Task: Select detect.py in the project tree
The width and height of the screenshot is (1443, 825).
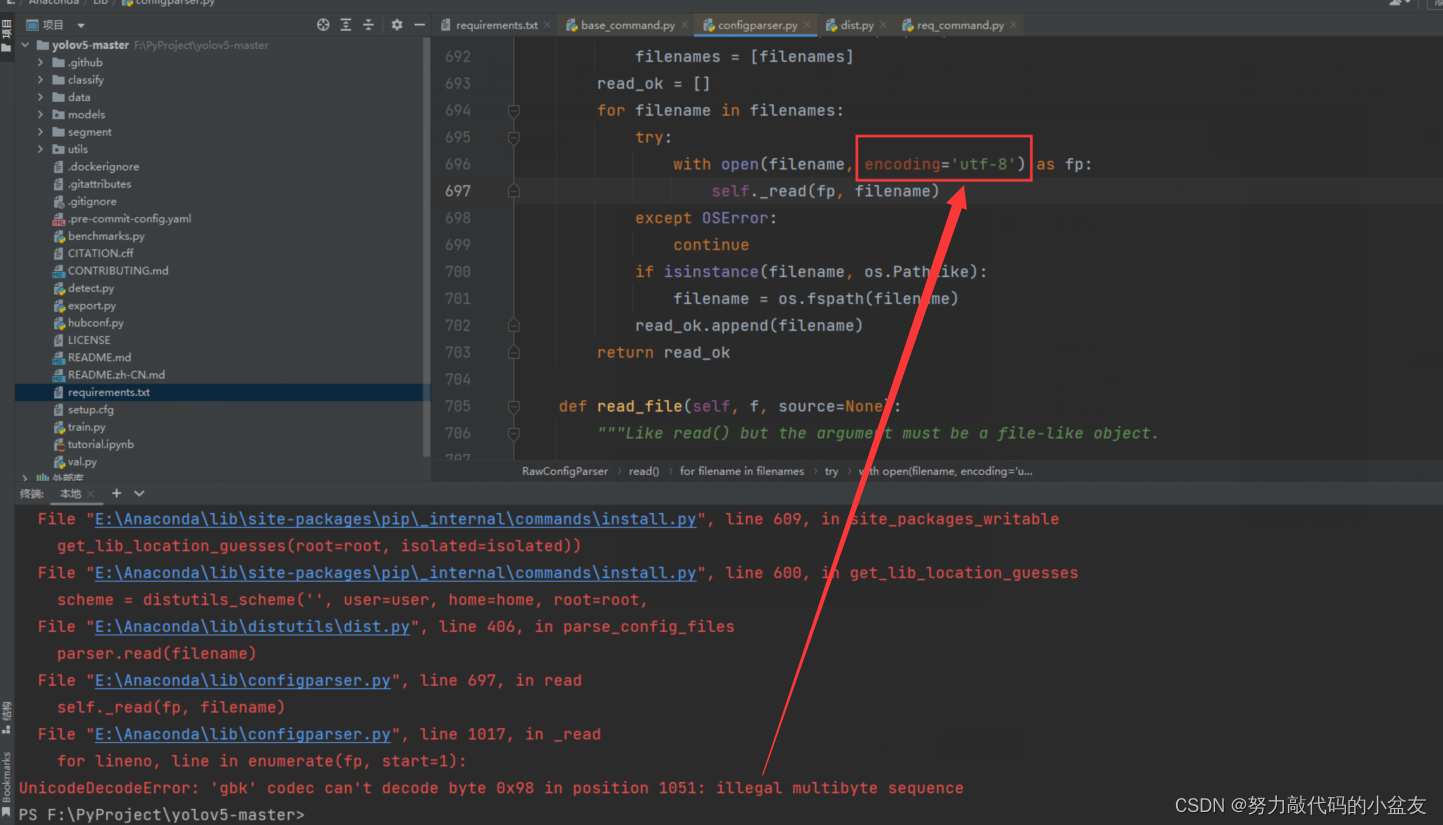Action: (90, 288)
